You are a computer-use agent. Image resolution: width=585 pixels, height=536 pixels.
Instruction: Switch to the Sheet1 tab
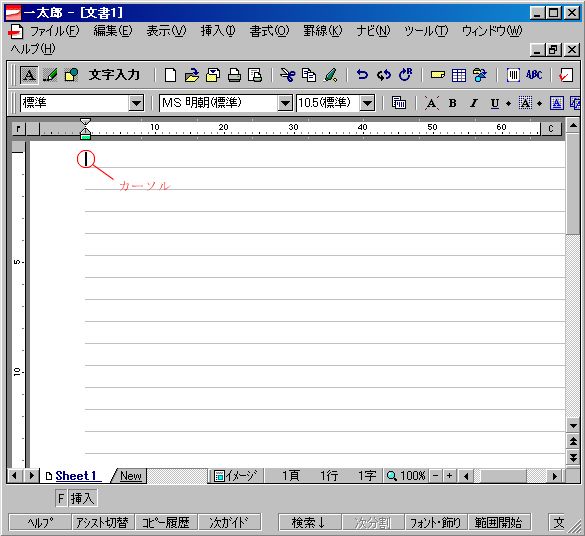click(76, 476)
